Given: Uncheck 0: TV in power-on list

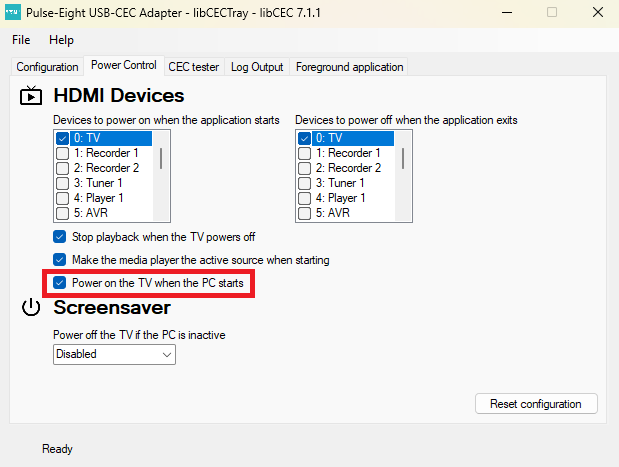Looking at the screenshot, I should click(62, 138).
